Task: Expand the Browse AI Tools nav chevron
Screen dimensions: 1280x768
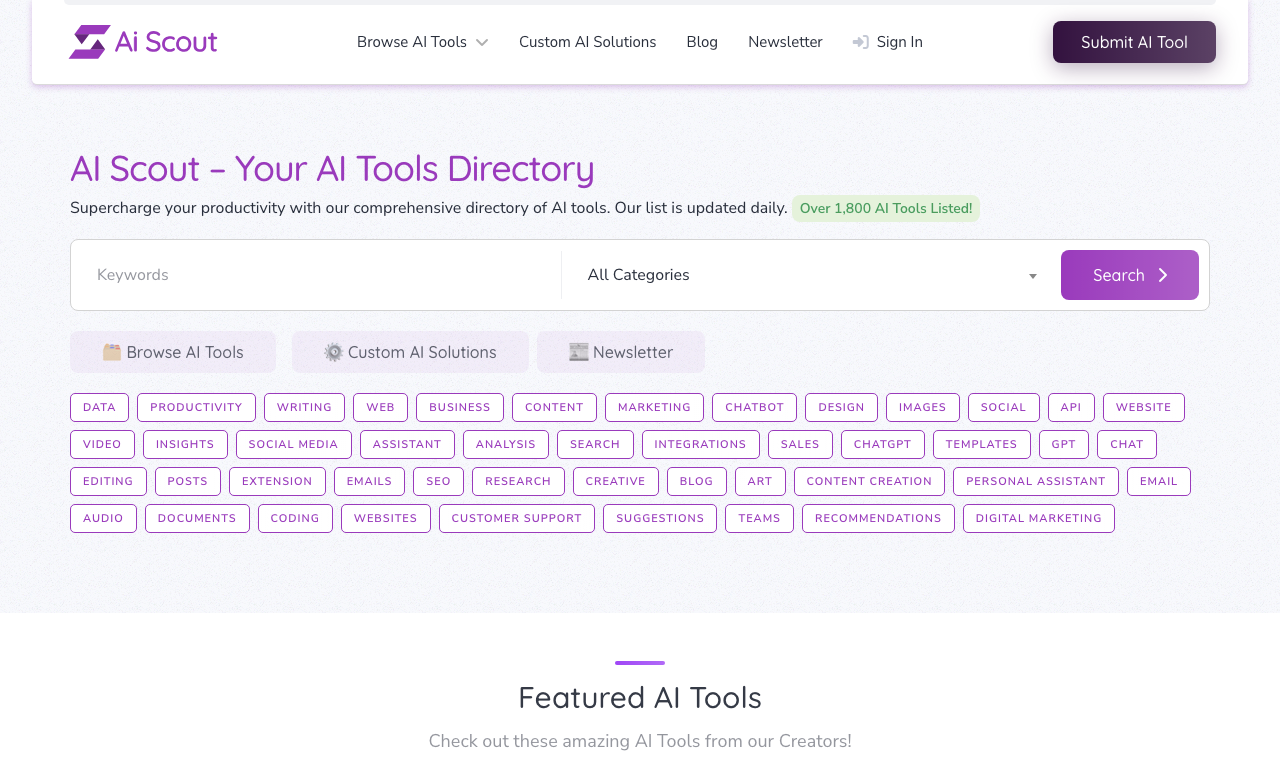Action: [x=482, y=42]
